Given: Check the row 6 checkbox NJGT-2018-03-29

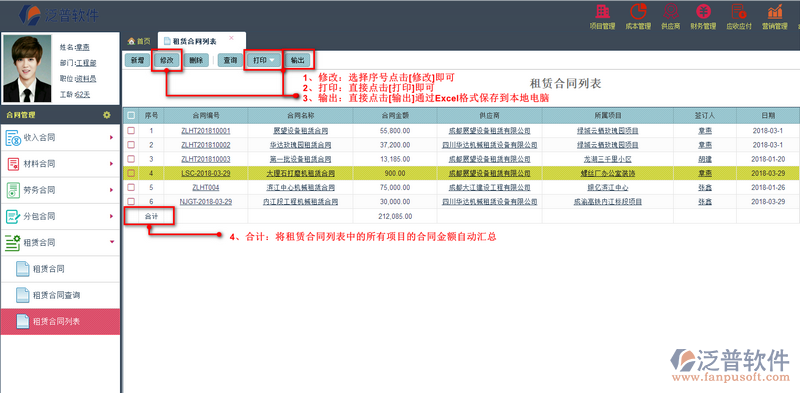Looking at the screenshot, I should pyautogui.click(x=131, y=202).
